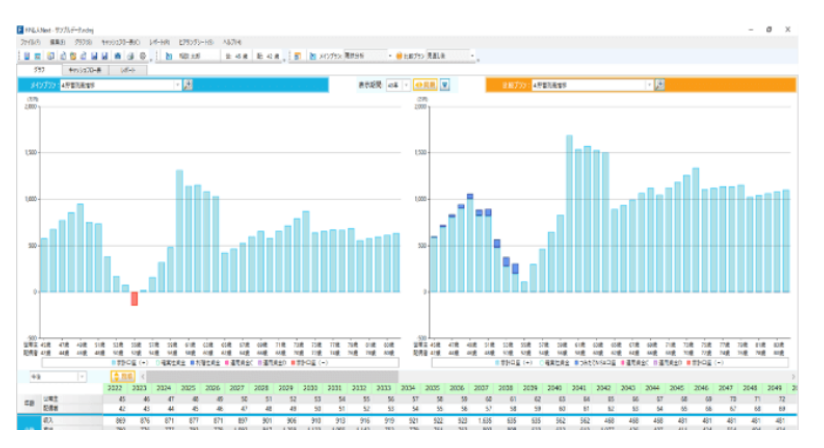Switch to the Report tab
The height and width of the screenshot is (448, 824).
pos(129,70)
